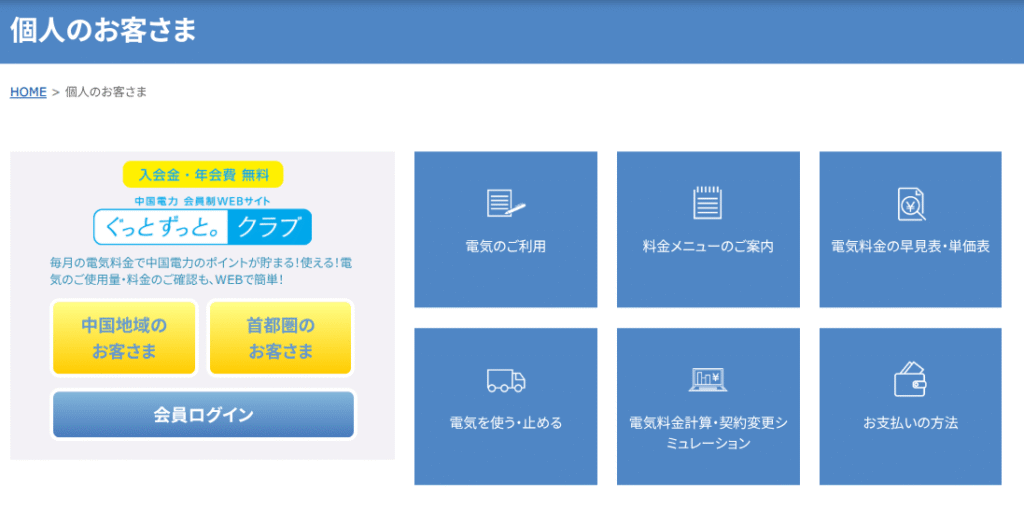Screen dimensions: 1024x511
Task: Click the document-and-pen icon for 電気のご利用
Action: pyautogui.click(x=505, y=203)
